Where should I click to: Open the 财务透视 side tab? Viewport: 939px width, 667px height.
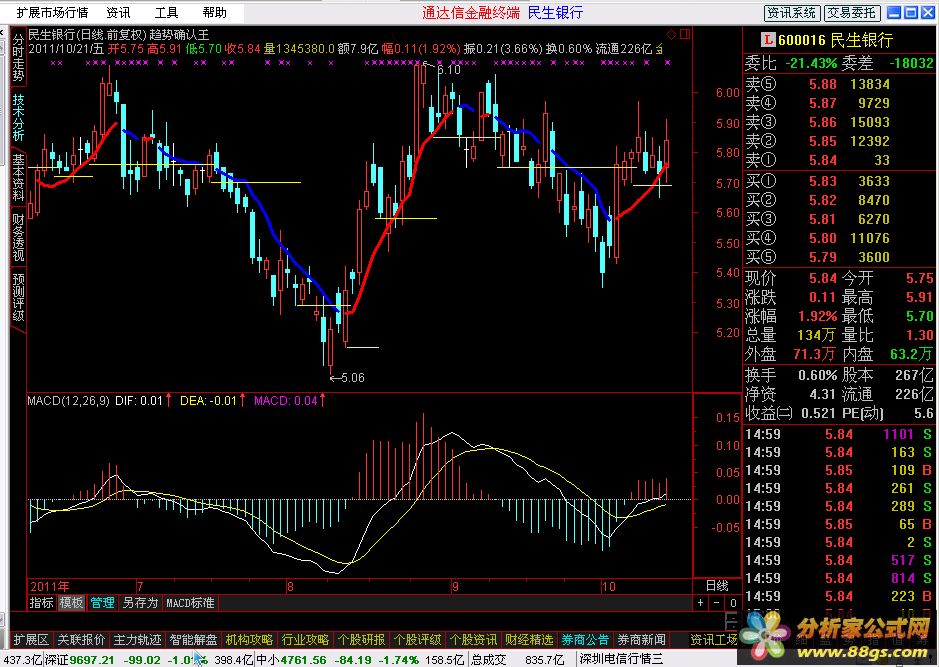click(x=18, y=237)
